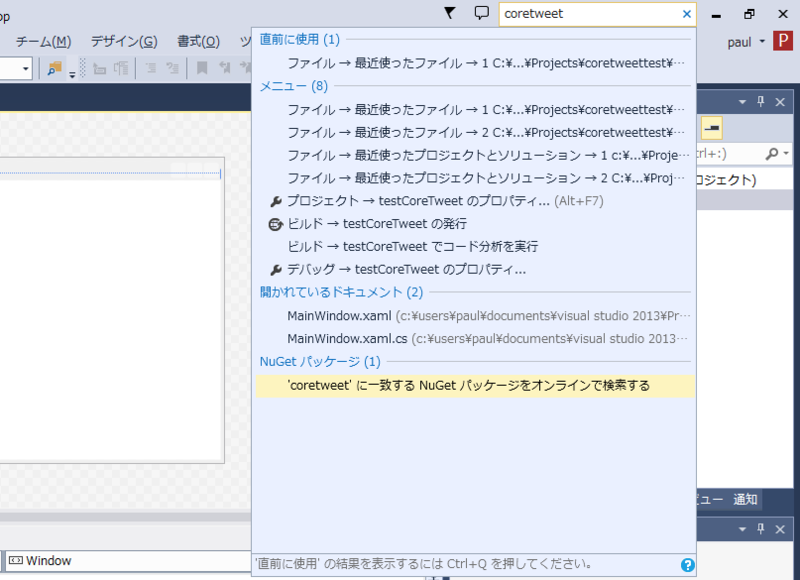Click the help question-mark icon at the bottom
800x580 pixels.
coord(687,564)
